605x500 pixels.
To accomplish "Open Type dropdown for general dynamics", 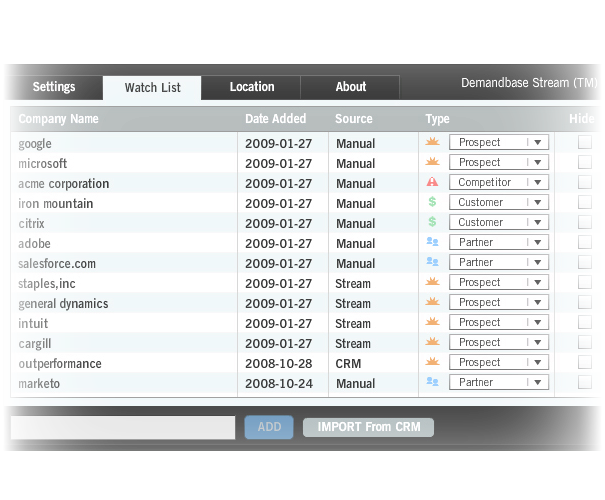I will (499, 302).
